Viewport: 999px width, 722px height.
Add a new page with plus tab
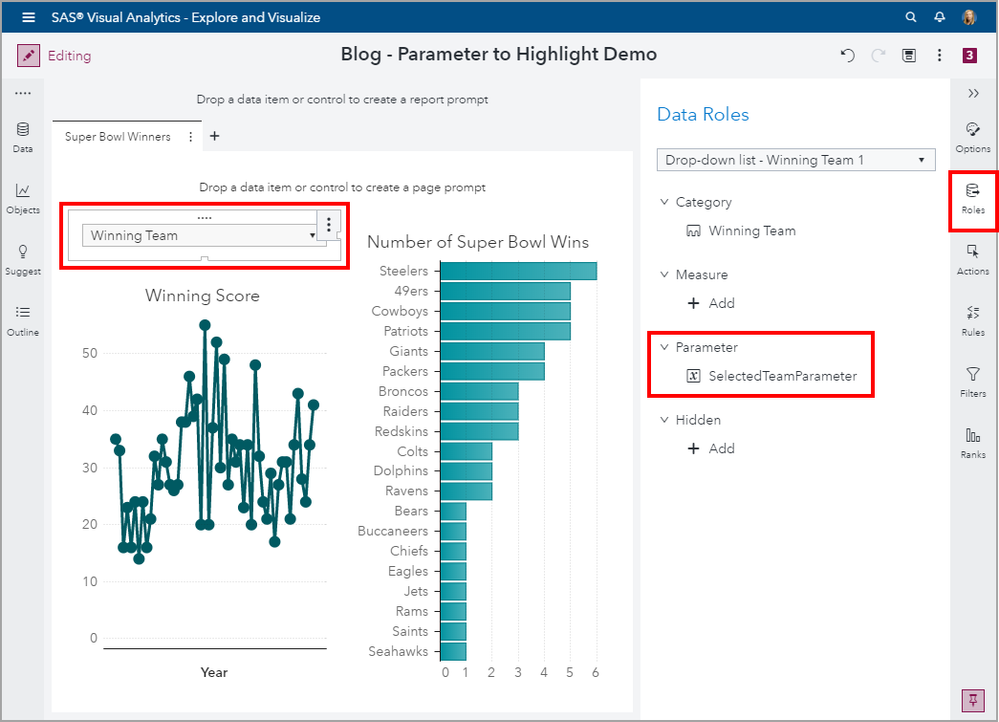(x=214, y=137)
